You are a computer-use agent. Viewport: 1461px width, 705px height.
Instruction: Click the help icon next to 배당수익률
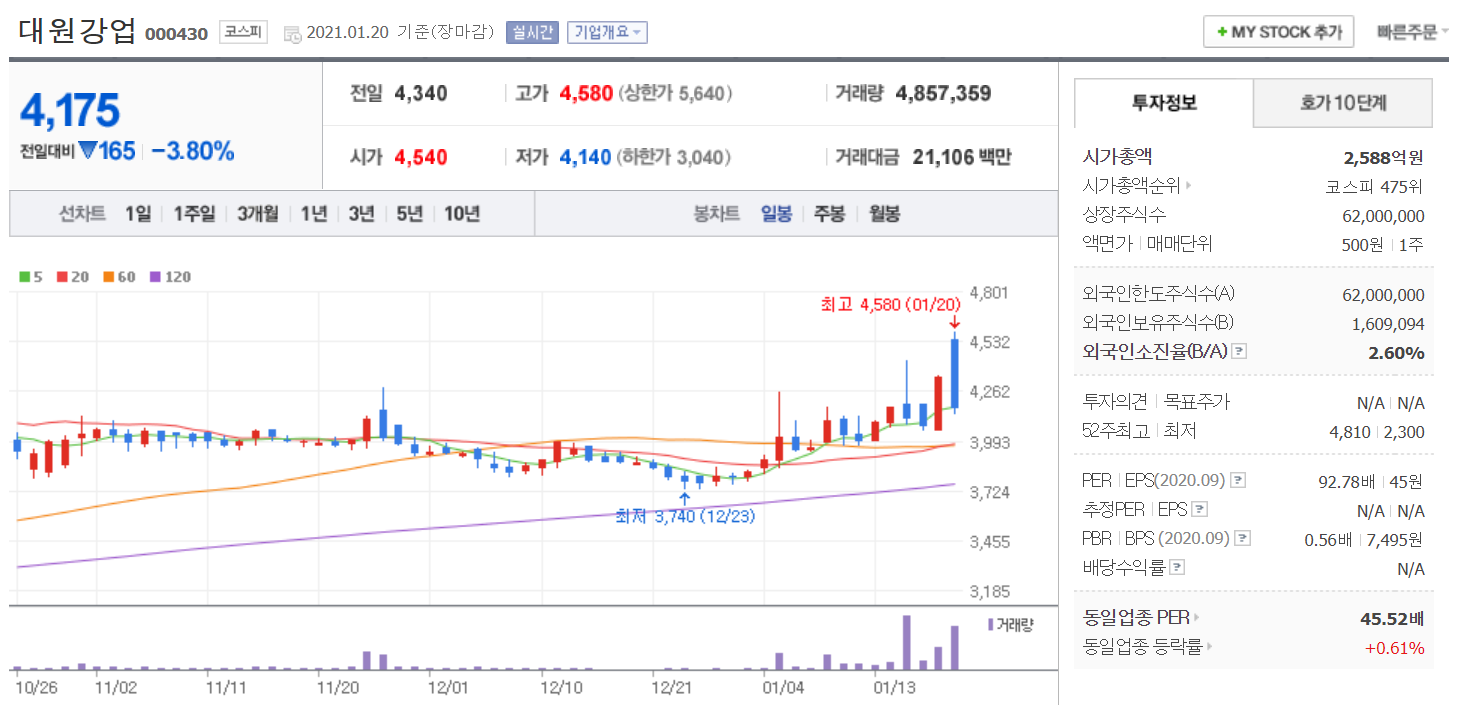[1177, 568]
